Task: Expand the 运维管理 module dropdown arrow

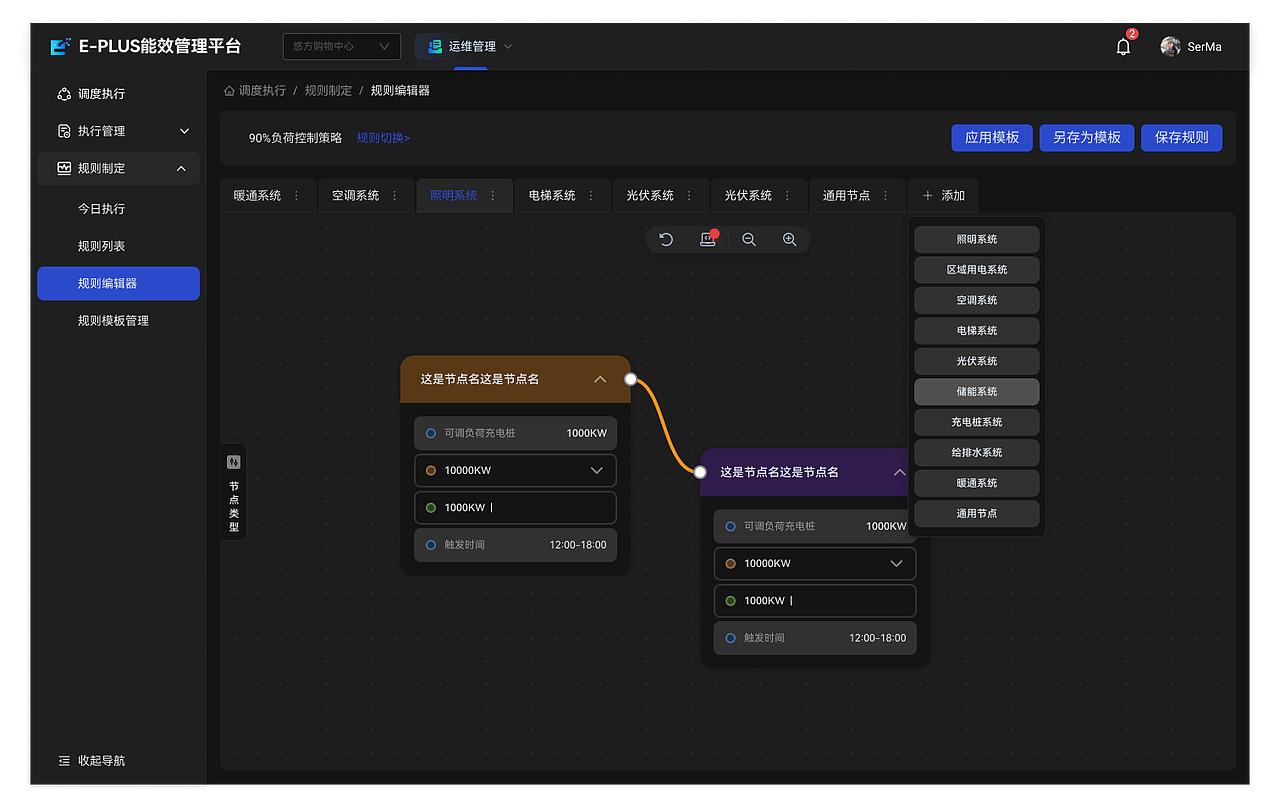Action: tap(508, 46)
